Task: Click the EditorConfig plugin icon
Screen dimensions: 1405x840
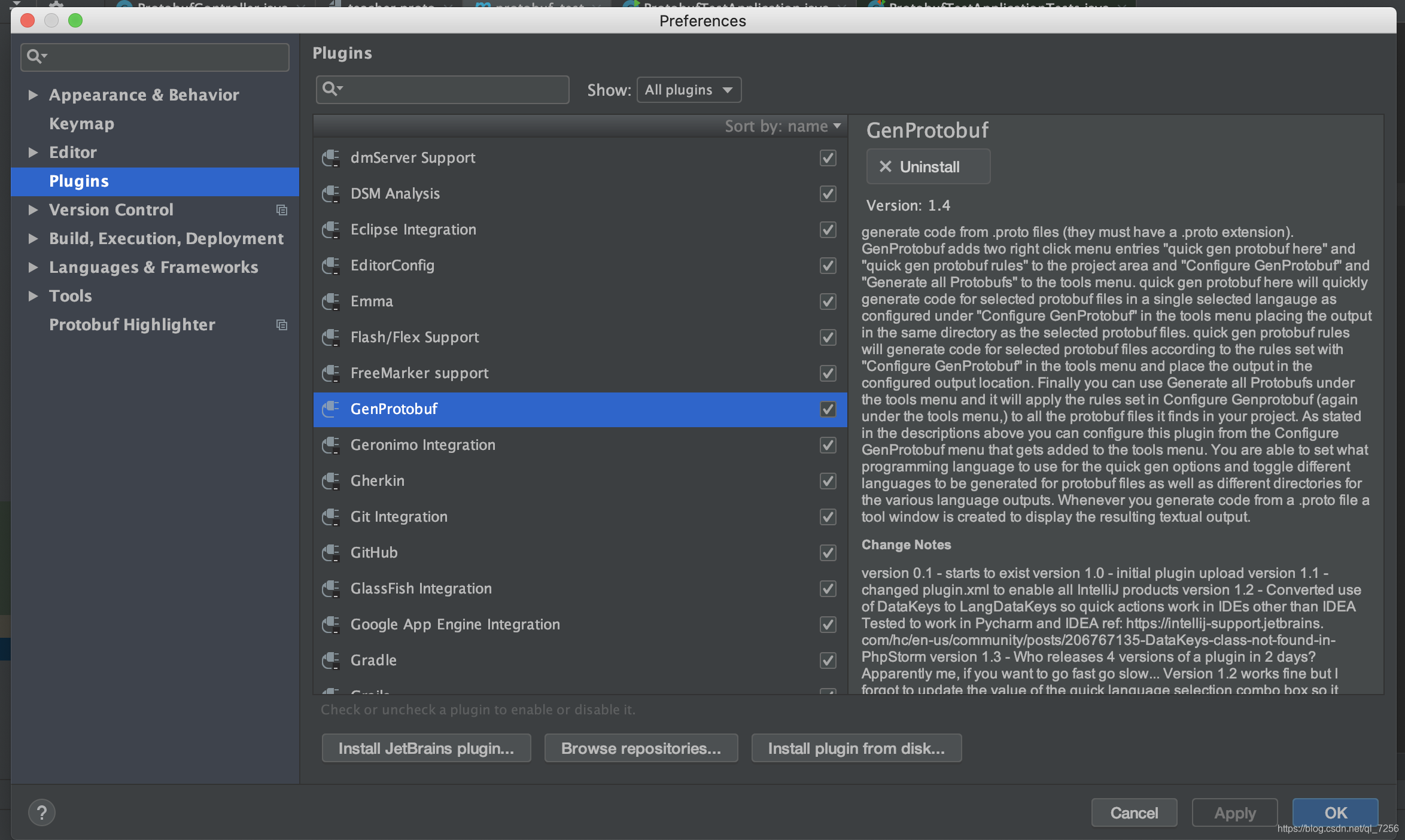Action: pos(331,266)
